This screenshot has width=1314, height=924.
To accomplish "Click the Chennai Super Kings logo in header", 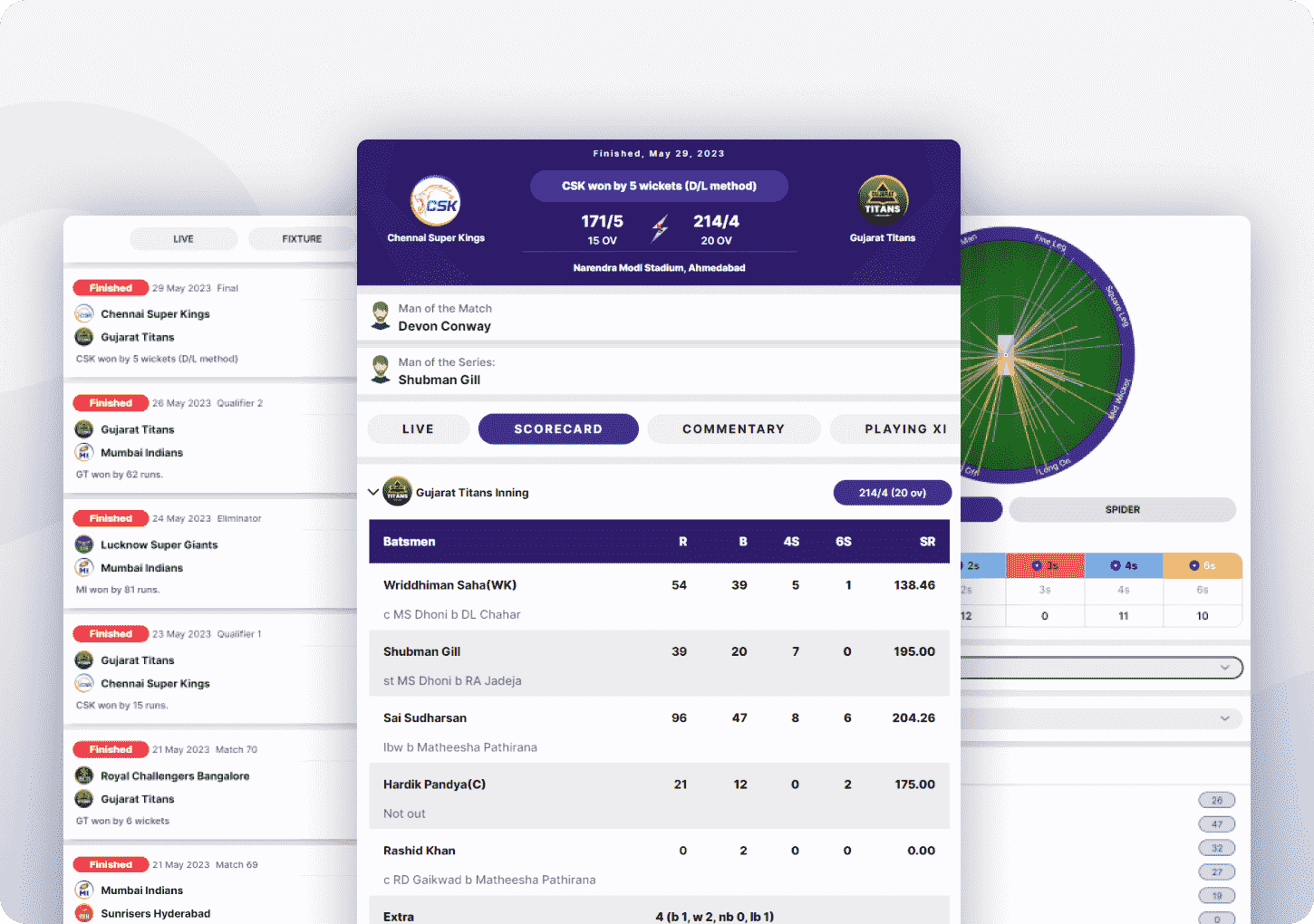I will [x=436, y=201].
